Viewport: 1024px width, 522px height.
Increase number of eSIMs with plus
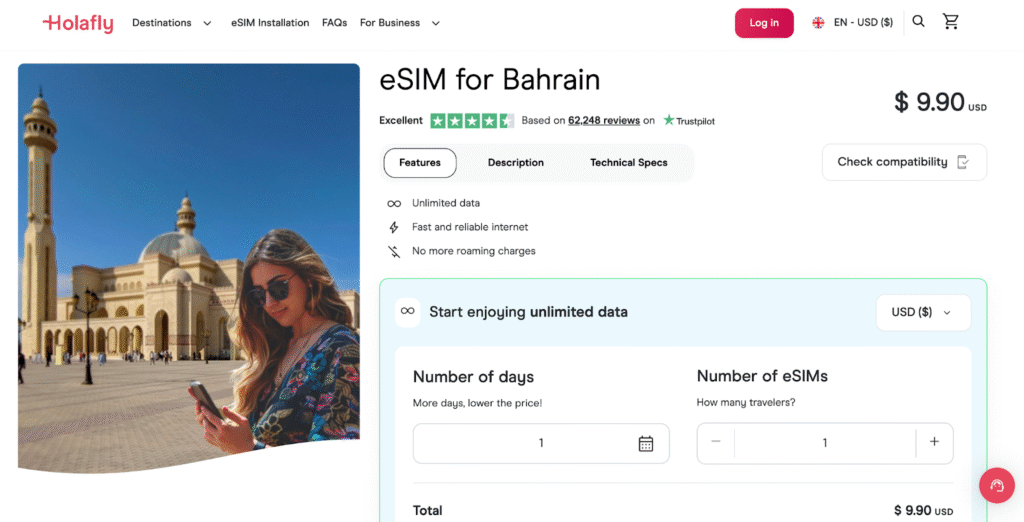pos(934,442)
